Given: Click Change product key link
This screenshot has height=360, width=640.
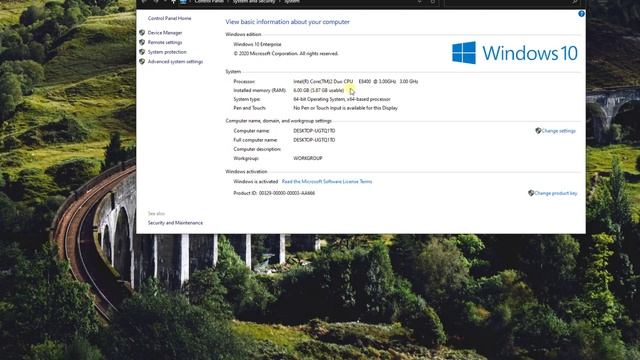Looking at the screenshot, I should coord(556,193).
